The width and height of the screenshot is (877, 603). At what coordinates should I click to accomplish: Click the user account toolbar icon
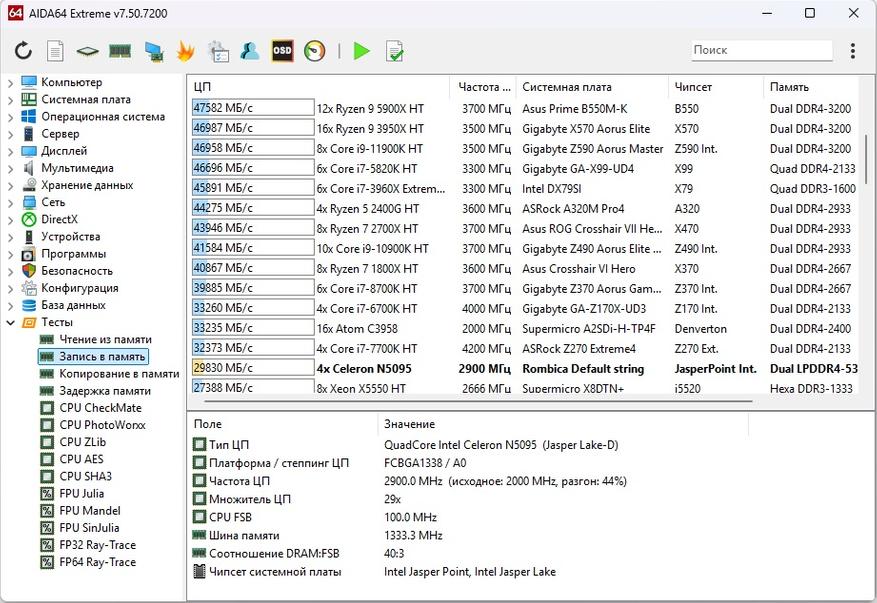point(249,51)
